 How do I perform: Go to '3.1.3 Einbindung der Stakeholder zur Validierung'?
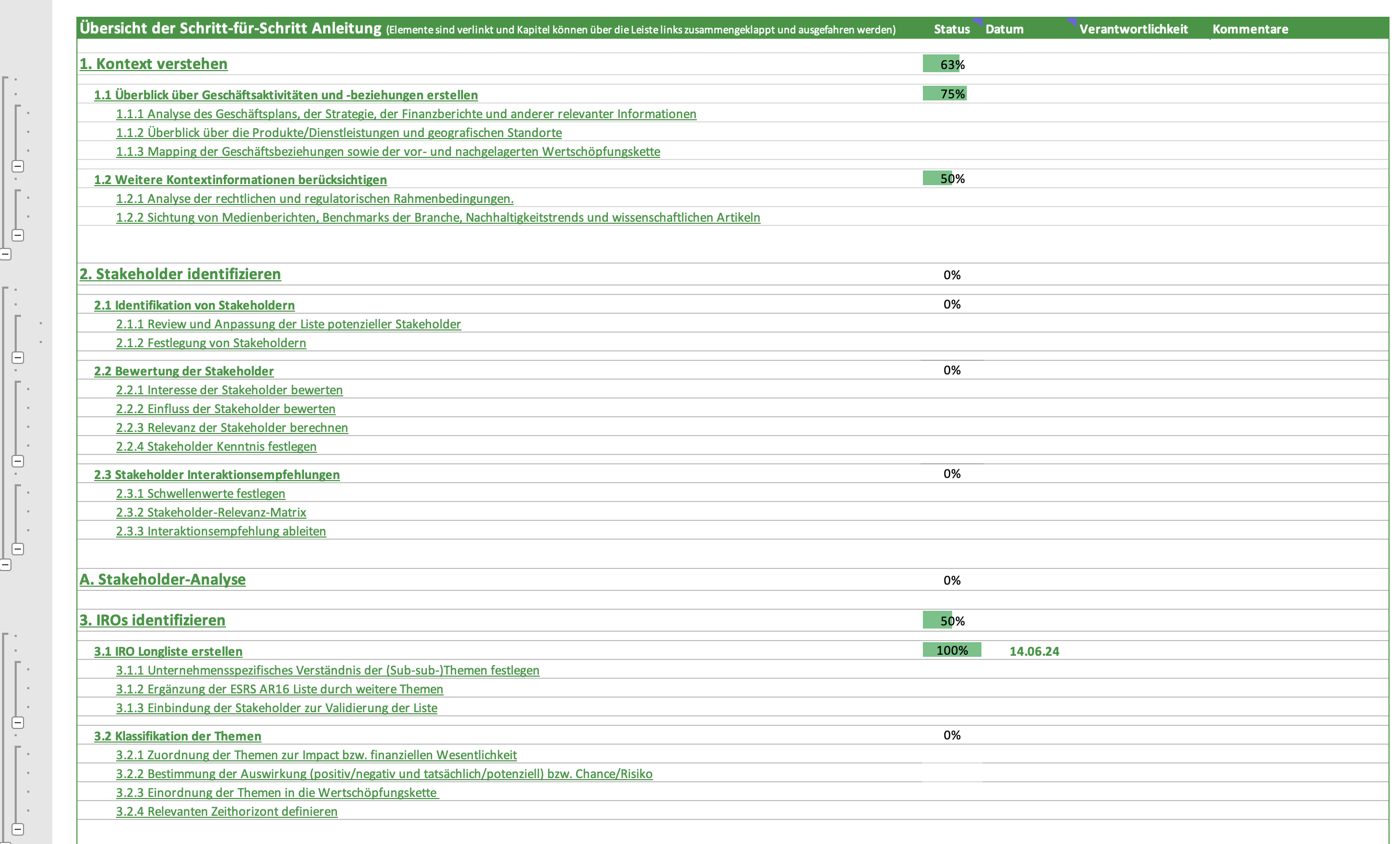click(x=277, y=707)
